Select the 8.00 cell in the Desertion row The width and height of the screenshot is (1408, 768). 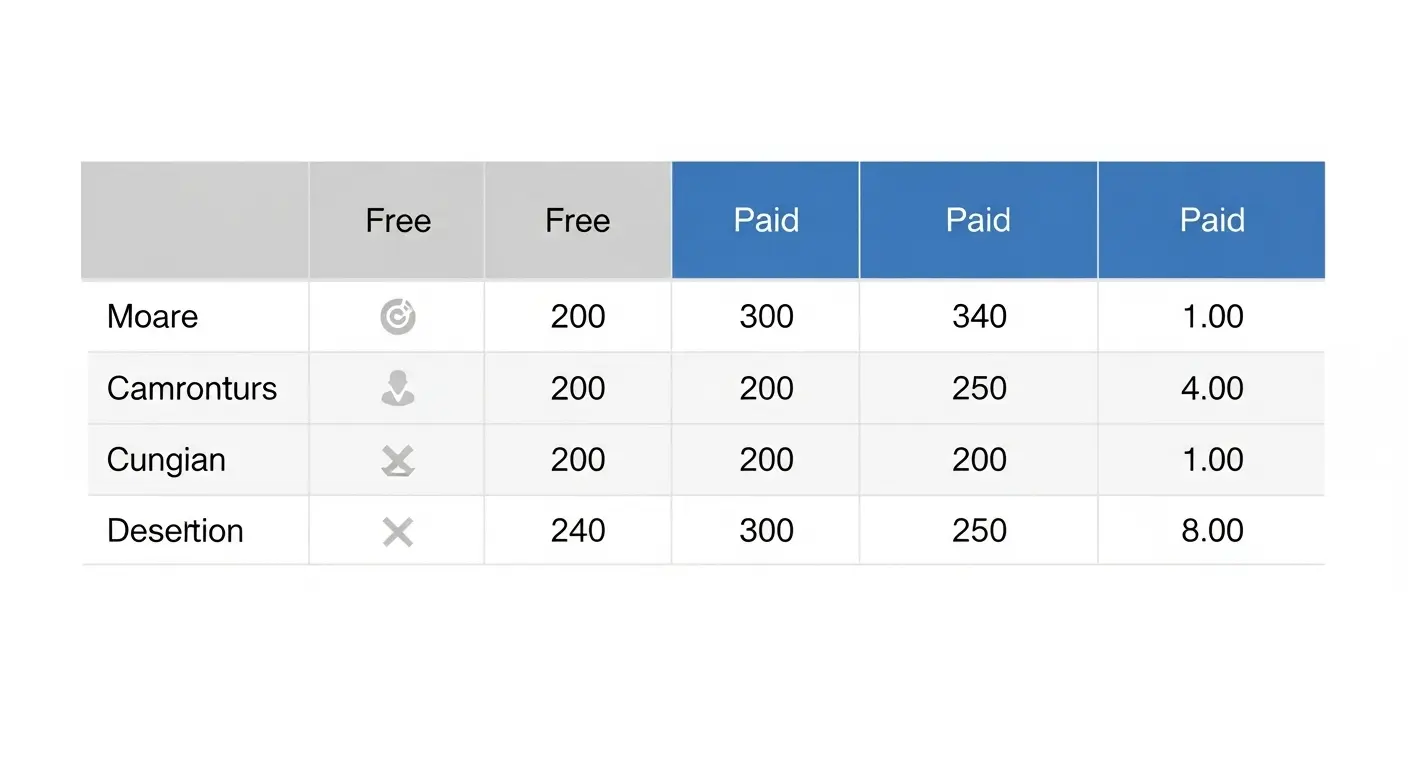pos(1212,531)
